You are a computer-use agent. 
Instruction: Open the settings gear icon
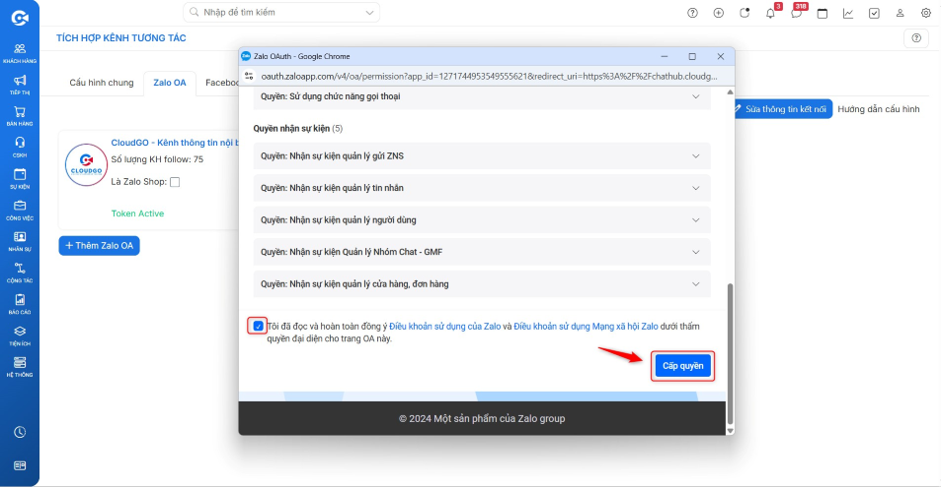click(x=925, y=13)
